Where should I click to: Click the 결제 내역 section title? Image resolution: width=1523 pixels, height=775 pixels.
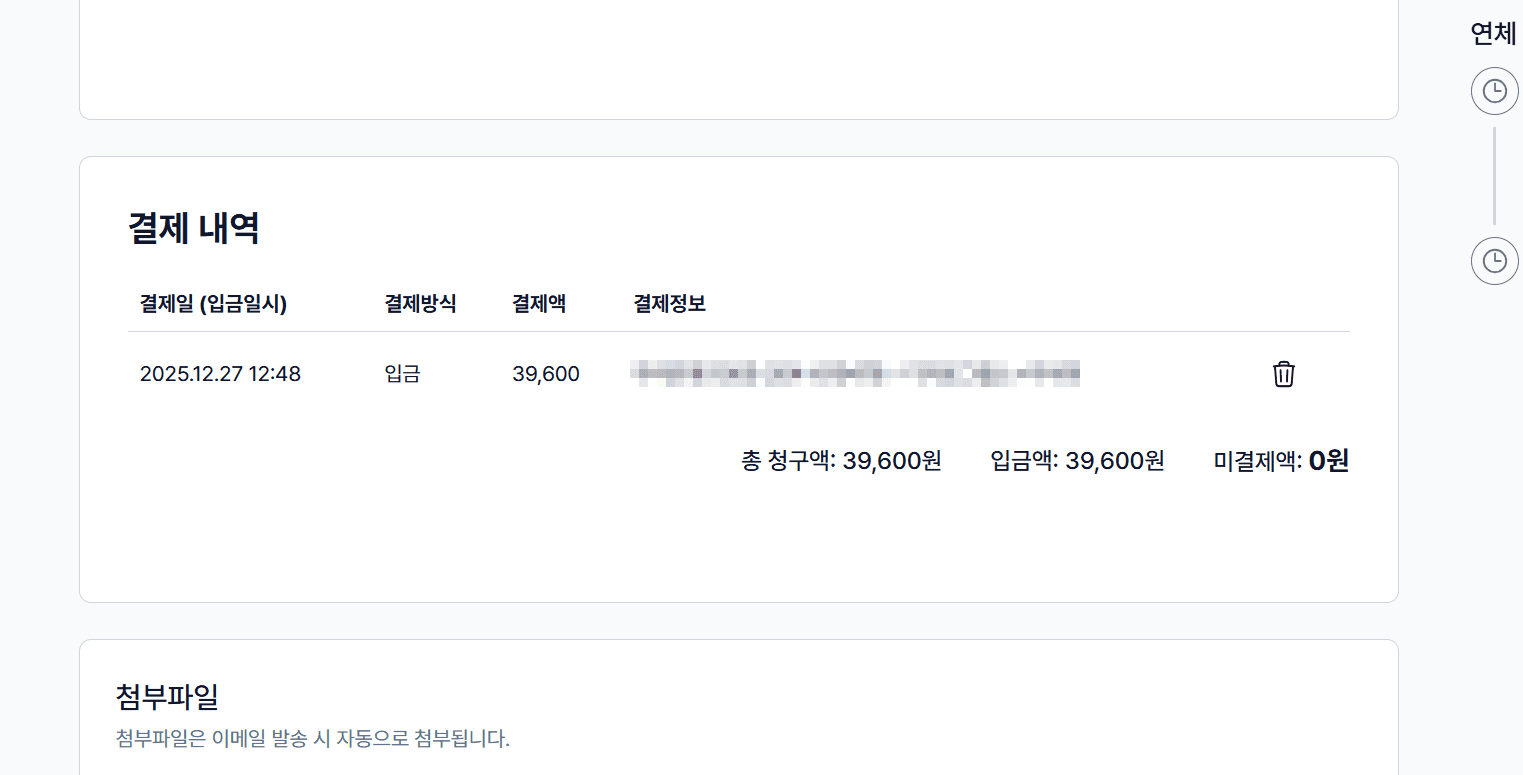[195, 228]
